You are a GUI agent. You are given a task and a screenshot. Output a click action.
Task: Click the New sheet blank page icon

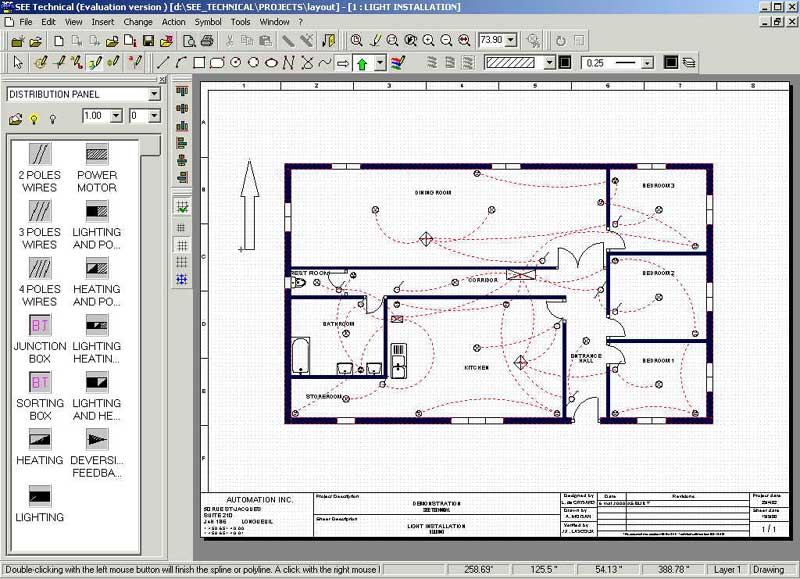(59, 41)
